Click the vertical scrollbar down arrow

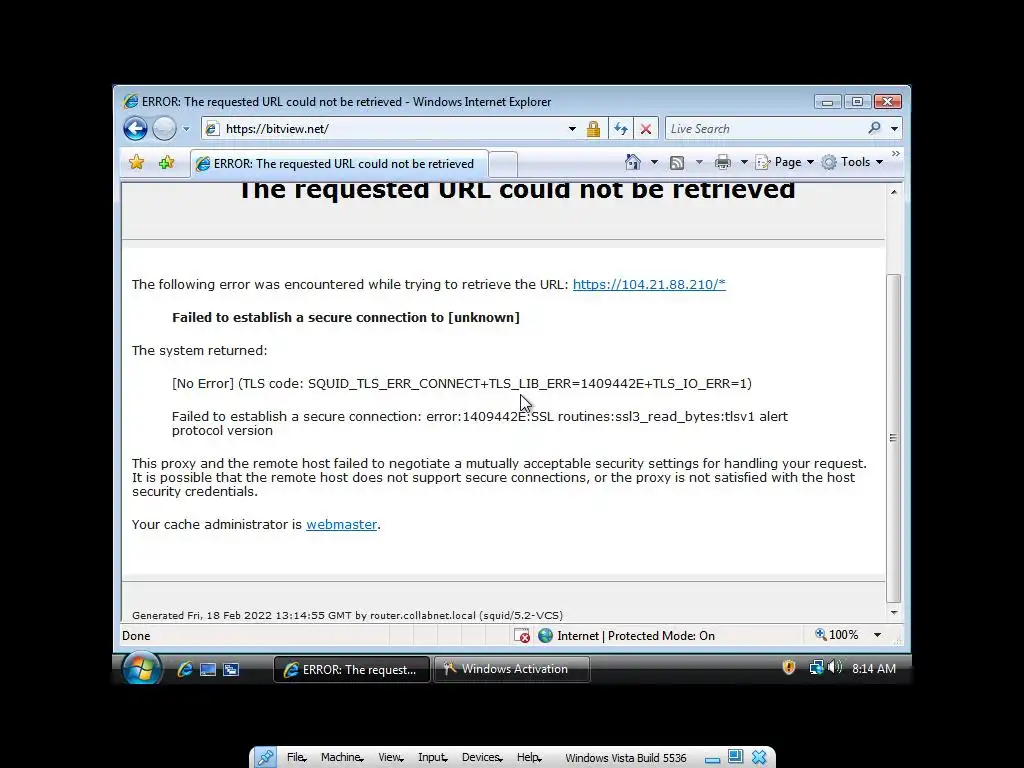(893, 613)
